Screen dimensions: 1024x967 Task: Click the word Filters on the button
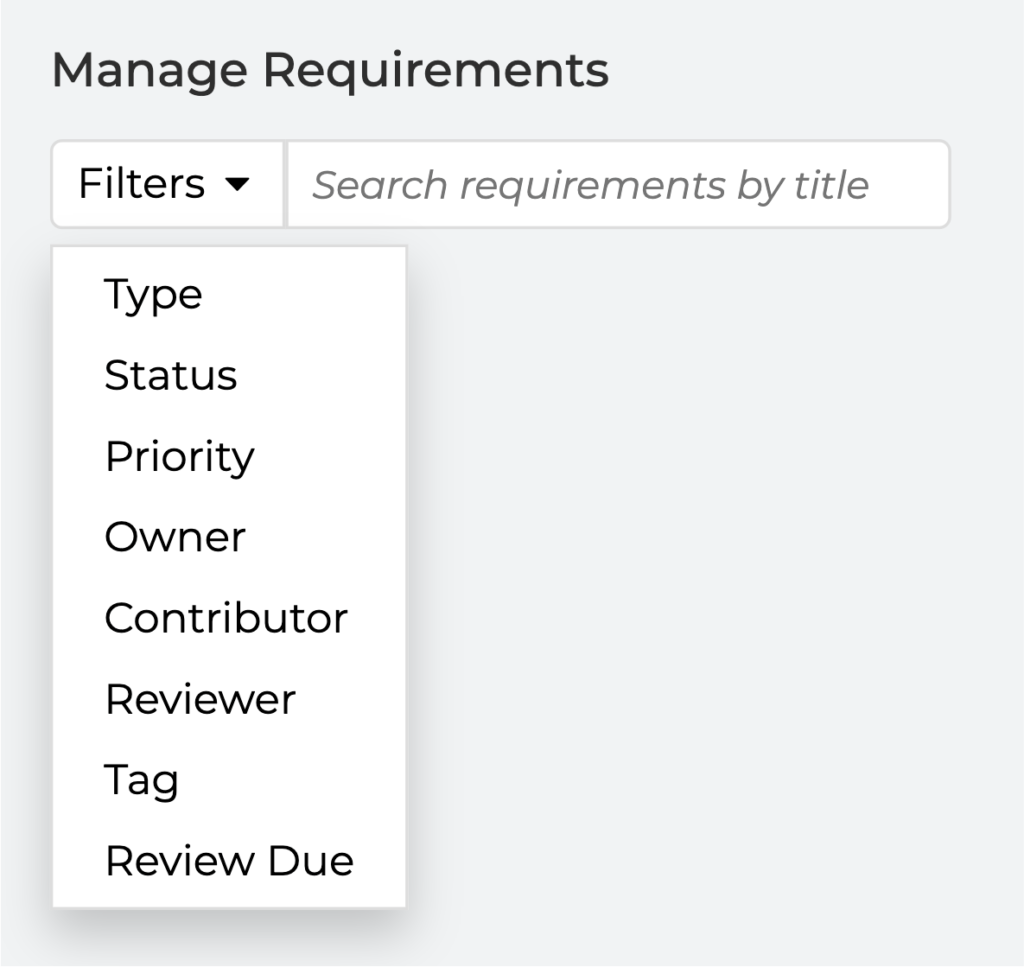pyautogui.click(x=142, y=183)
